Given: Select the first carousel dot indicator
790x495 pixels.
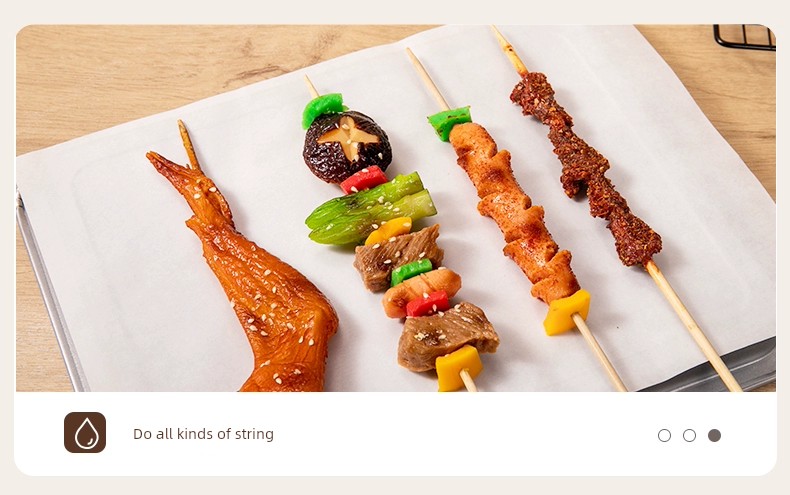Looking at the screenshot, I should pos(665,436).
